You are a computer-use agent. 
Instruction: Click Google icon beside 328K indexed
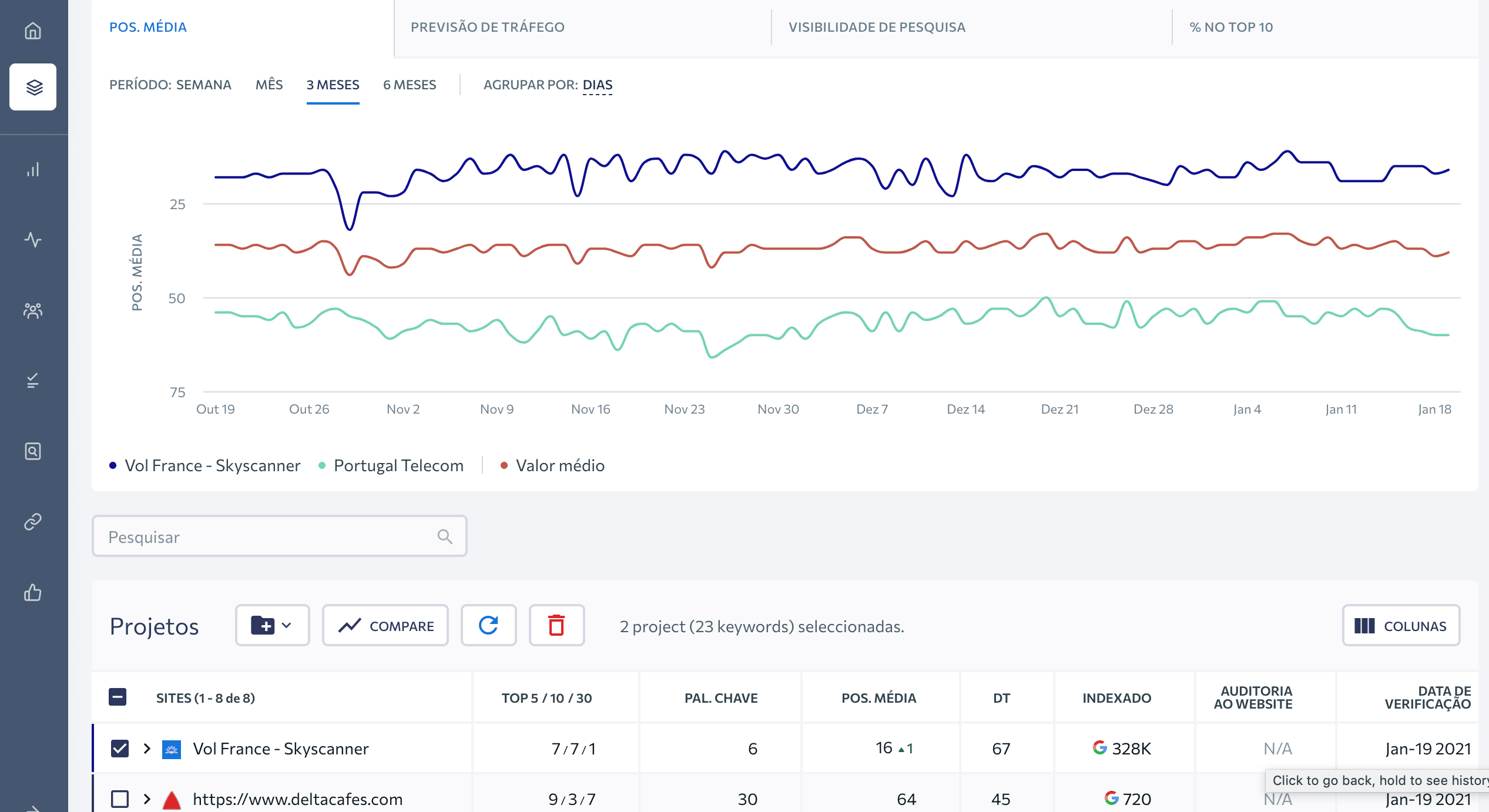(x=1099, y=747)
